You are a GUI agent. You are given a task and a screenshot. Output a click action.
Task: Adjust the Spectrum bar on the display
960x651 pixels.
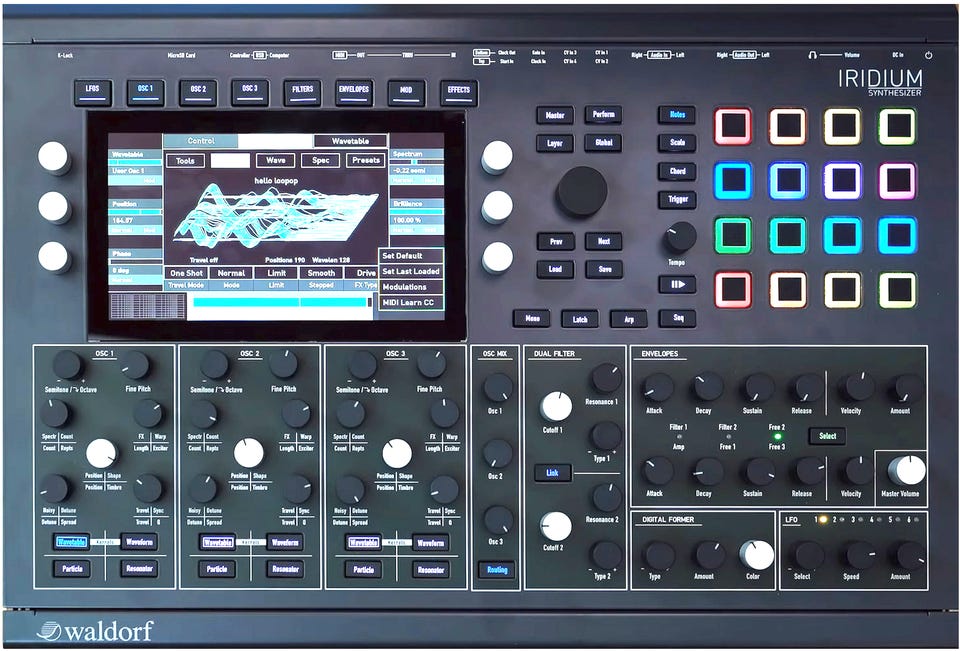click(x=416, y=162)
